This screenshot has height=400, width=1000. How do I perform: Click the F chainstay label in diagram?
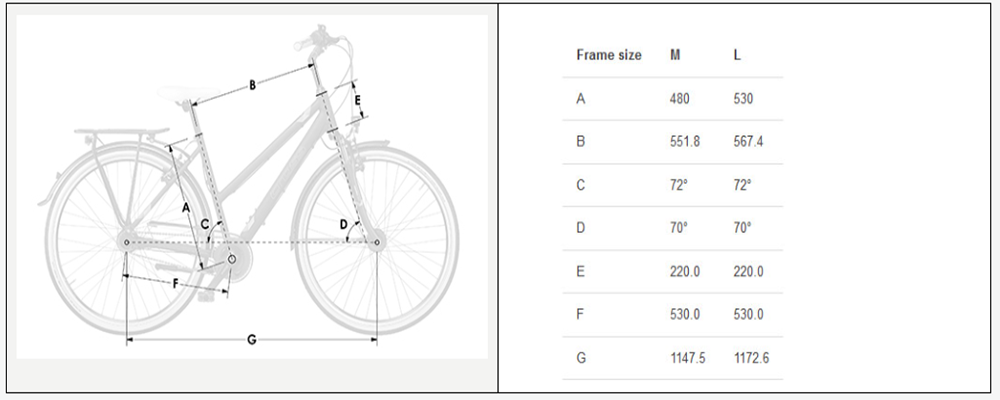tap(175, 284)
